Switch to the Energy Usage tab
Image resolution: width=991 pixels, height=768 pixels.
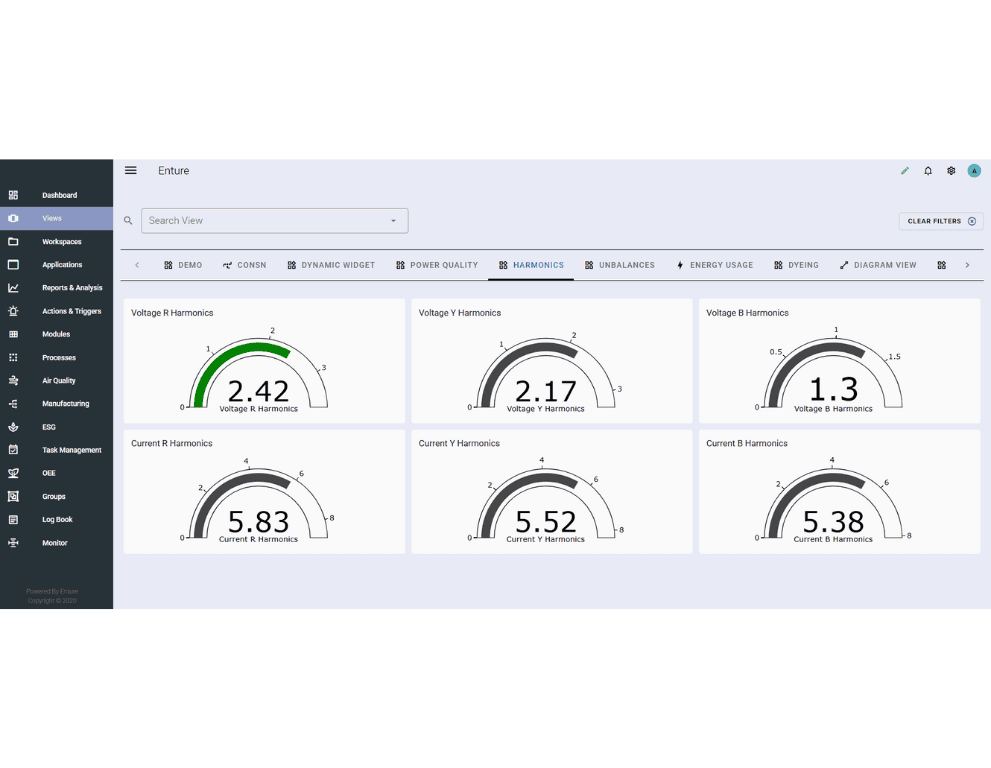click(715, 265)
